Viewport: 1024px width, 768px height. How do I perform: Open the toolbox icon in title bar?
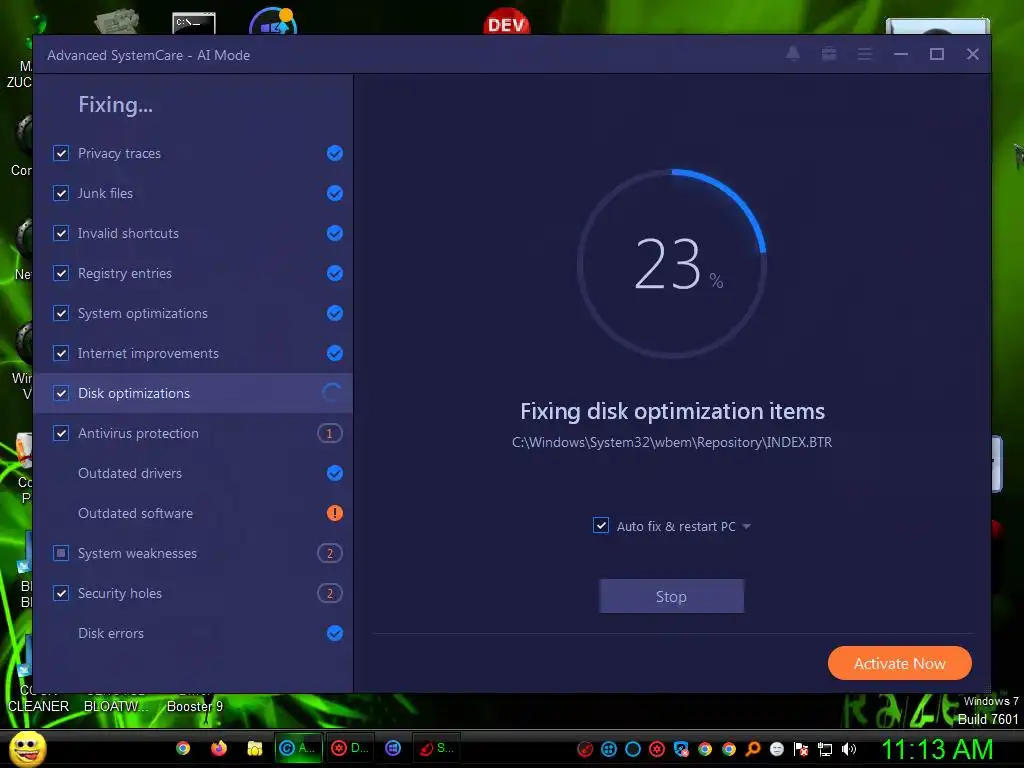point(829,54)
